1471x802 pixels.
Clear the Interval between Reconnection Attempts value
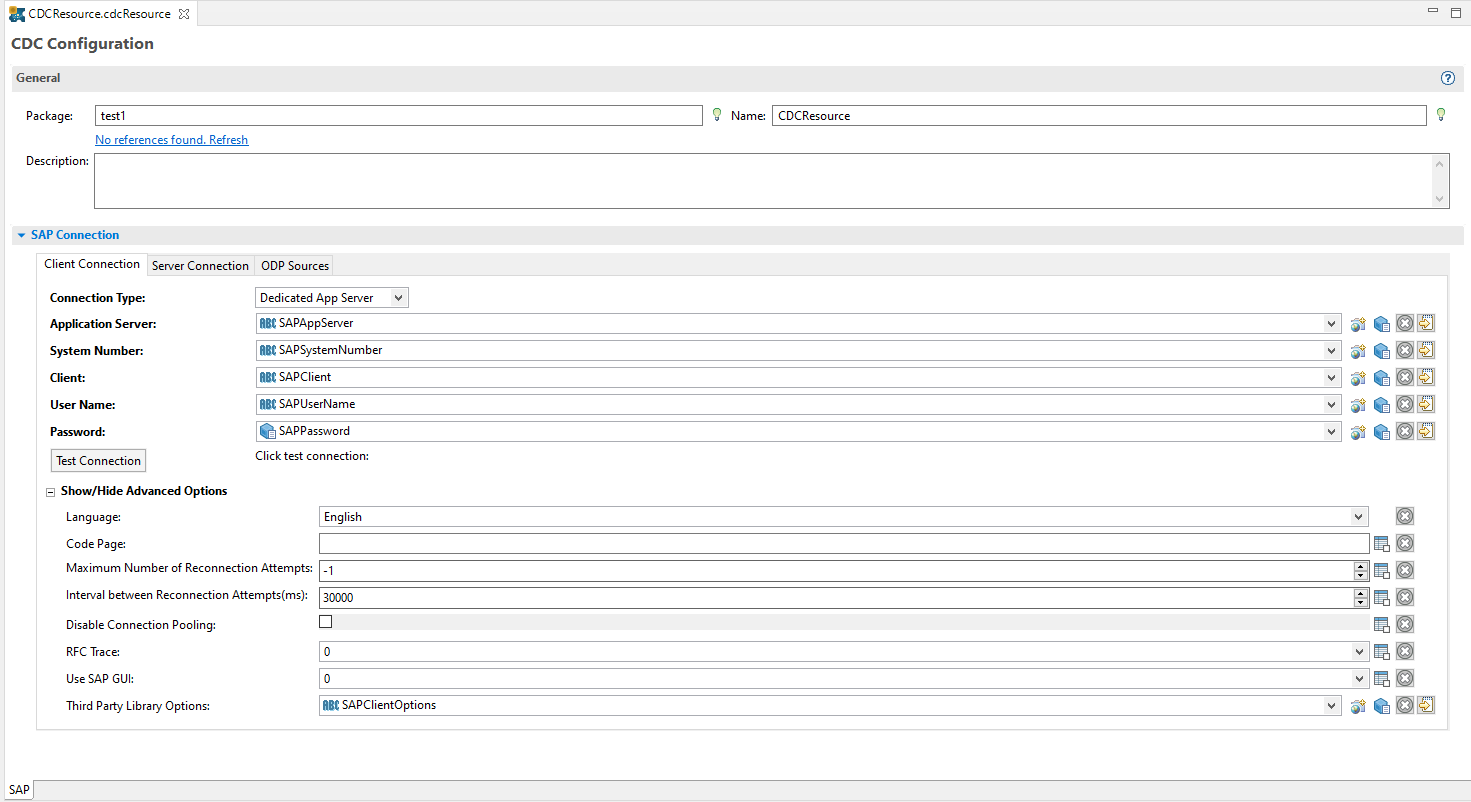[1405, 598]
